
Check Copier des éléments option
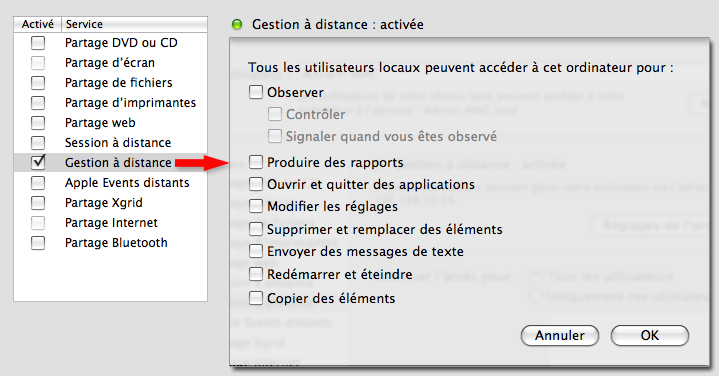coord(256,298)
